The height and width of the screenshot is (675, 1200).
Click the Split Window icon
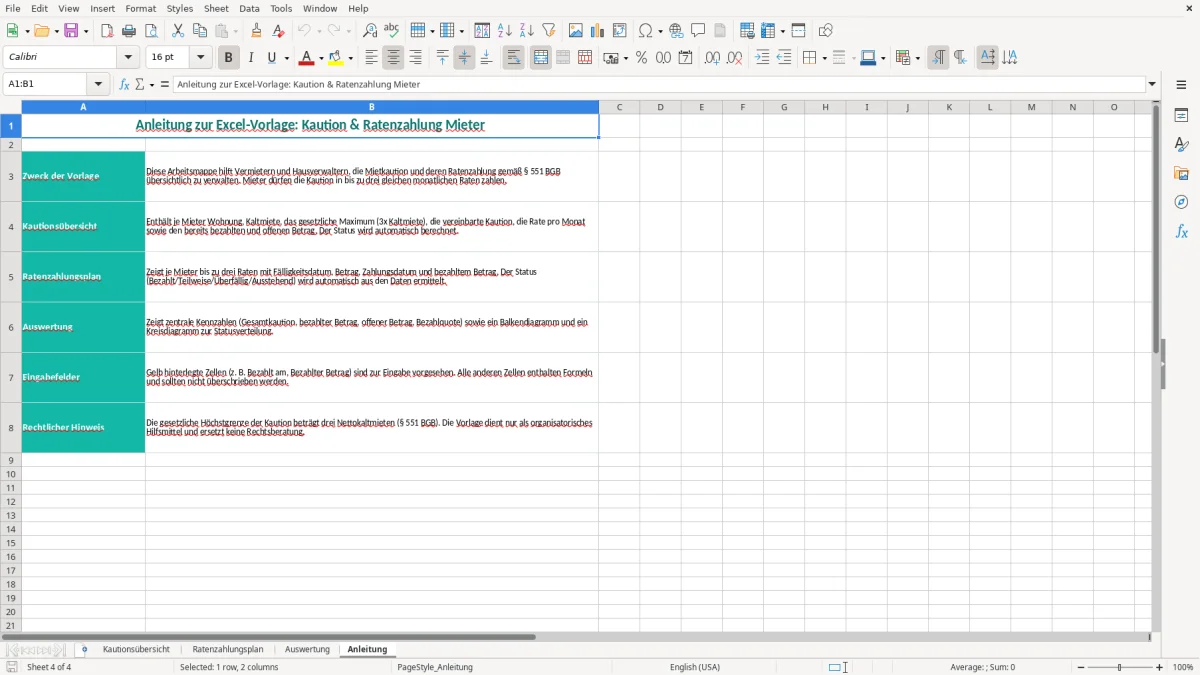click(x=799, y=31)
